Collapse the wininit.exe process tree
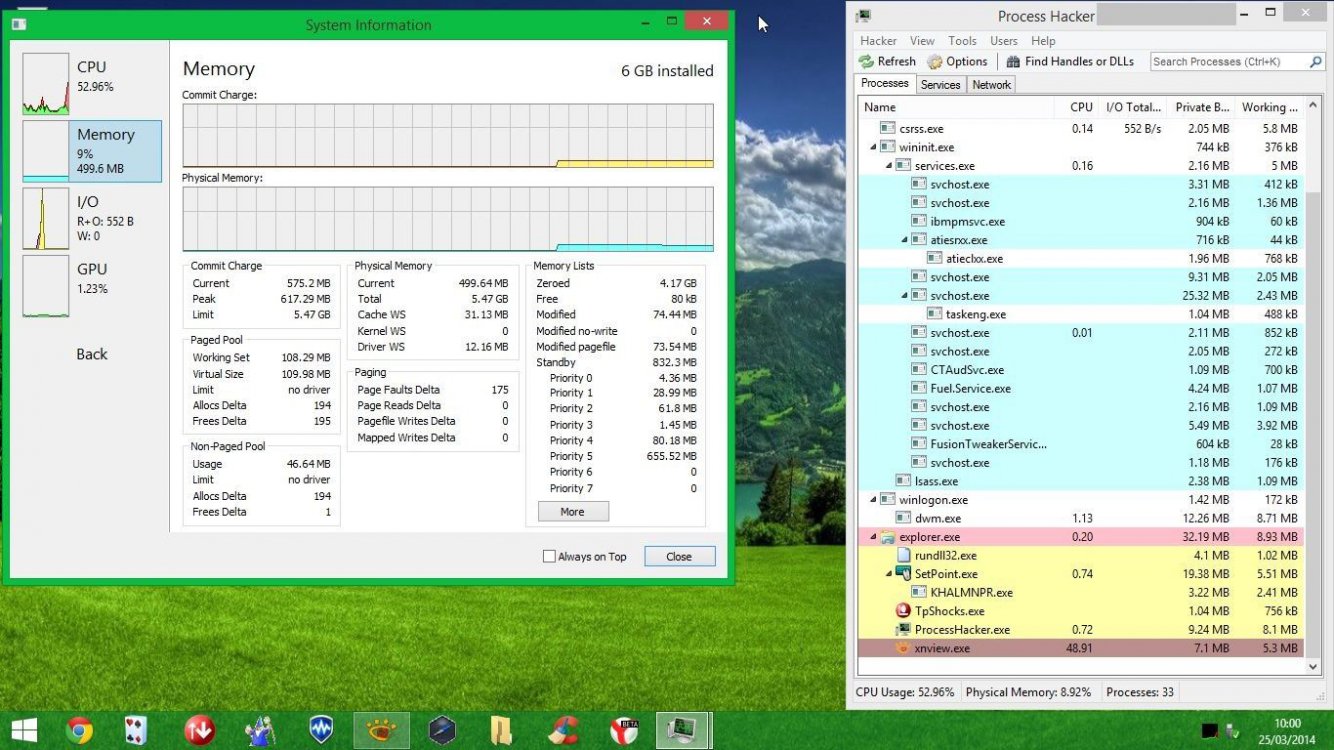The width and height of the screenshot is (1334, 750). [x=874, y=148]
